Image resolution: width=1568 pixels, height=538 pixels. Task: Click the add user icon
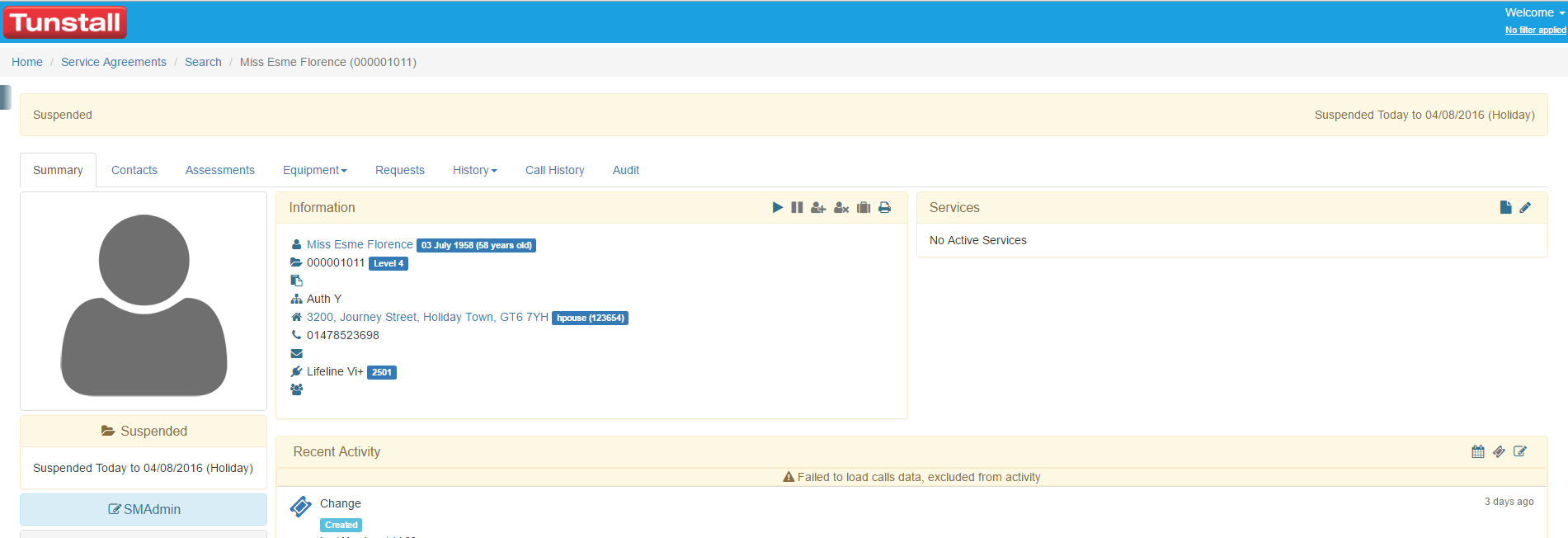(x=818, y=208)
